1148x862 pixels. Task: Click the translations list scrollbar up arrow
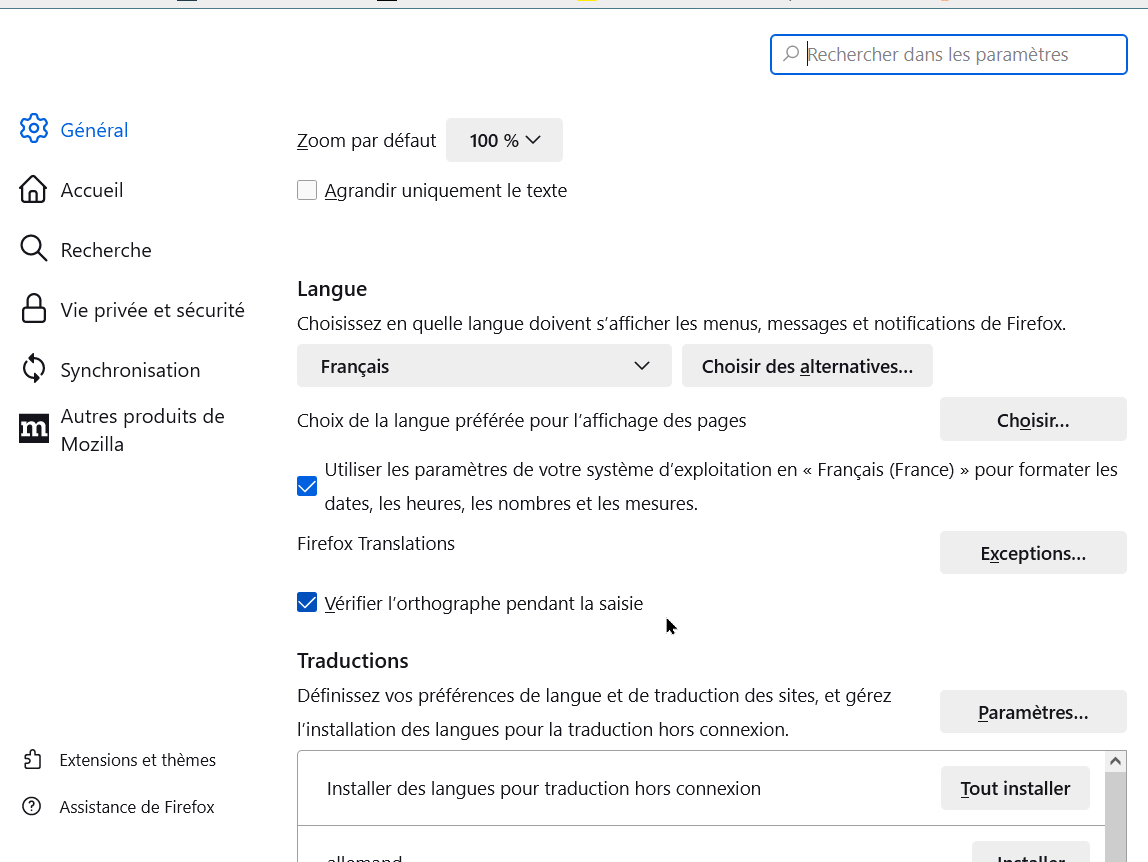[1116, 762]
